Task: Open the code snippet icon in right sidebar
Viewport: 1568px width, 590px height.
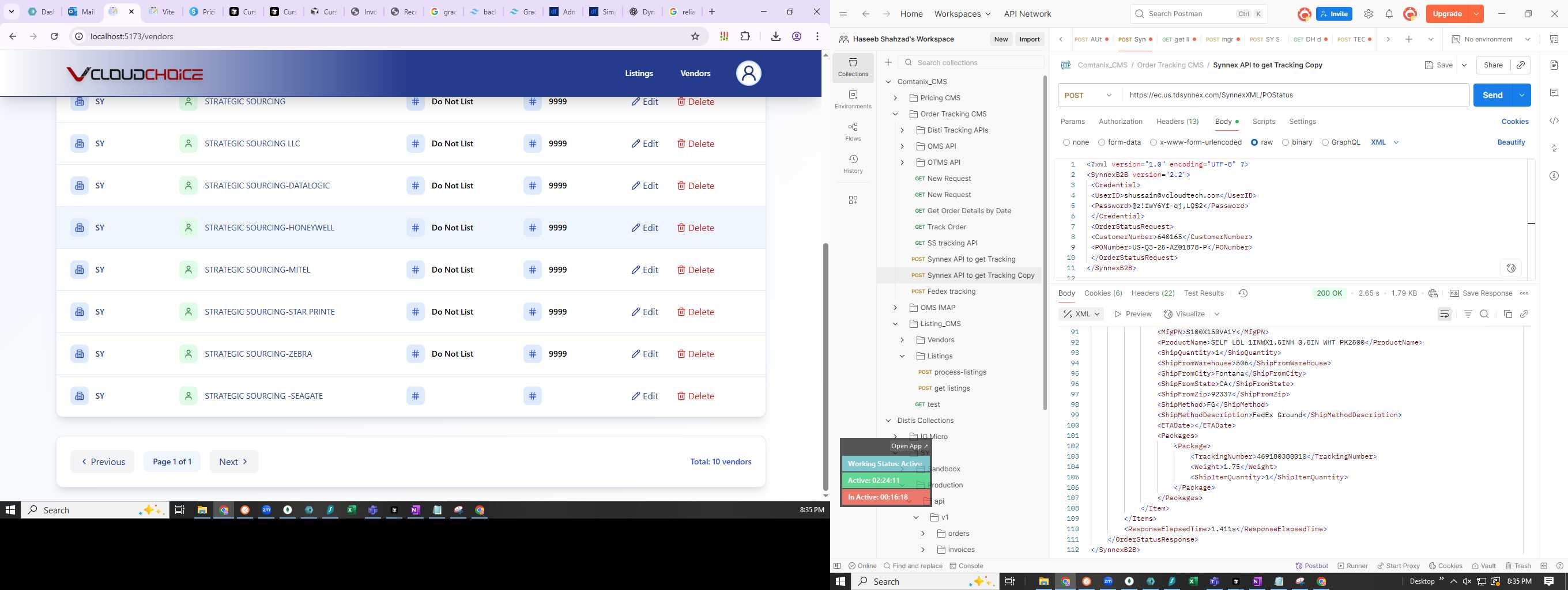Action: click(1554, 120)
